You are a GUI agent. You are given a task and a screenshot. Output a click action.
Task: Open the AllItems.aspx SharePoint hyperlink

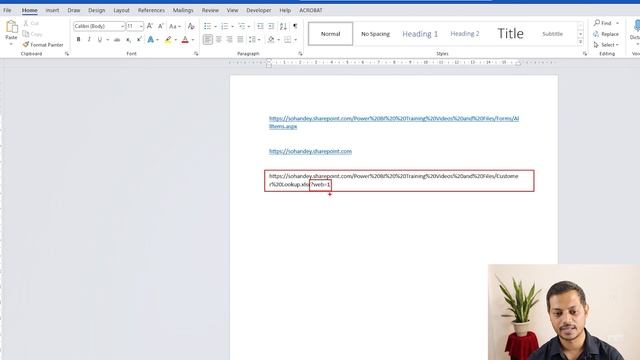point(394,122)
